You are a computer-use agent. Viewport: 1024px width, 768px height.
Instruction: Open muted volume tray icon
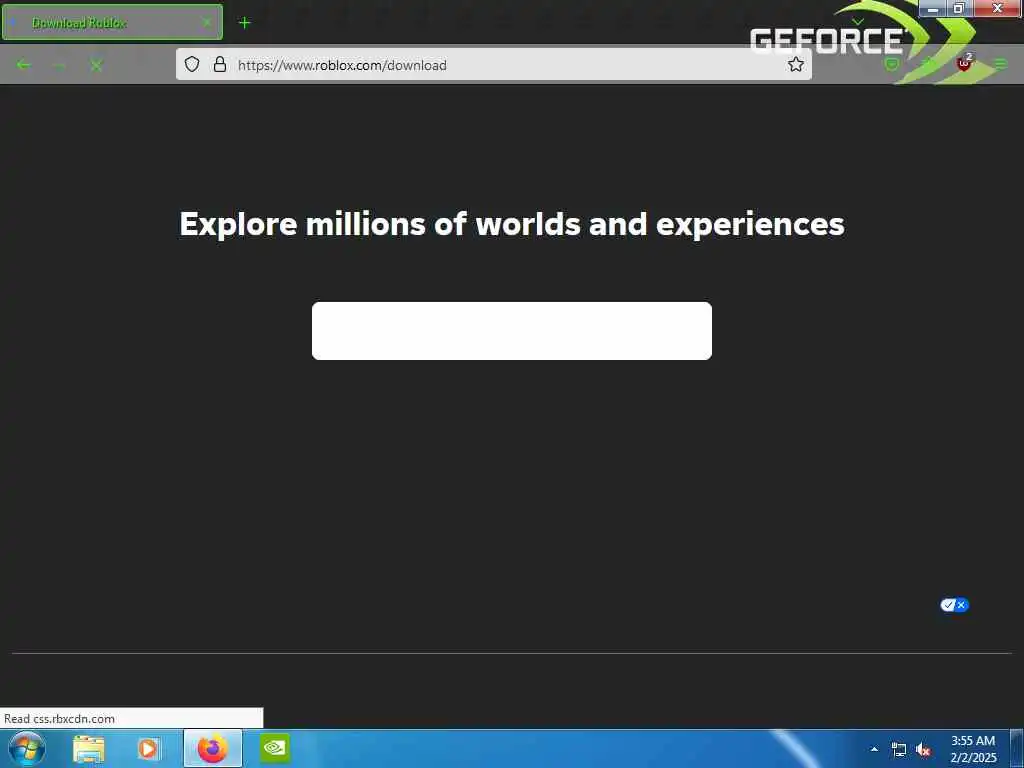tap(923, 750)
